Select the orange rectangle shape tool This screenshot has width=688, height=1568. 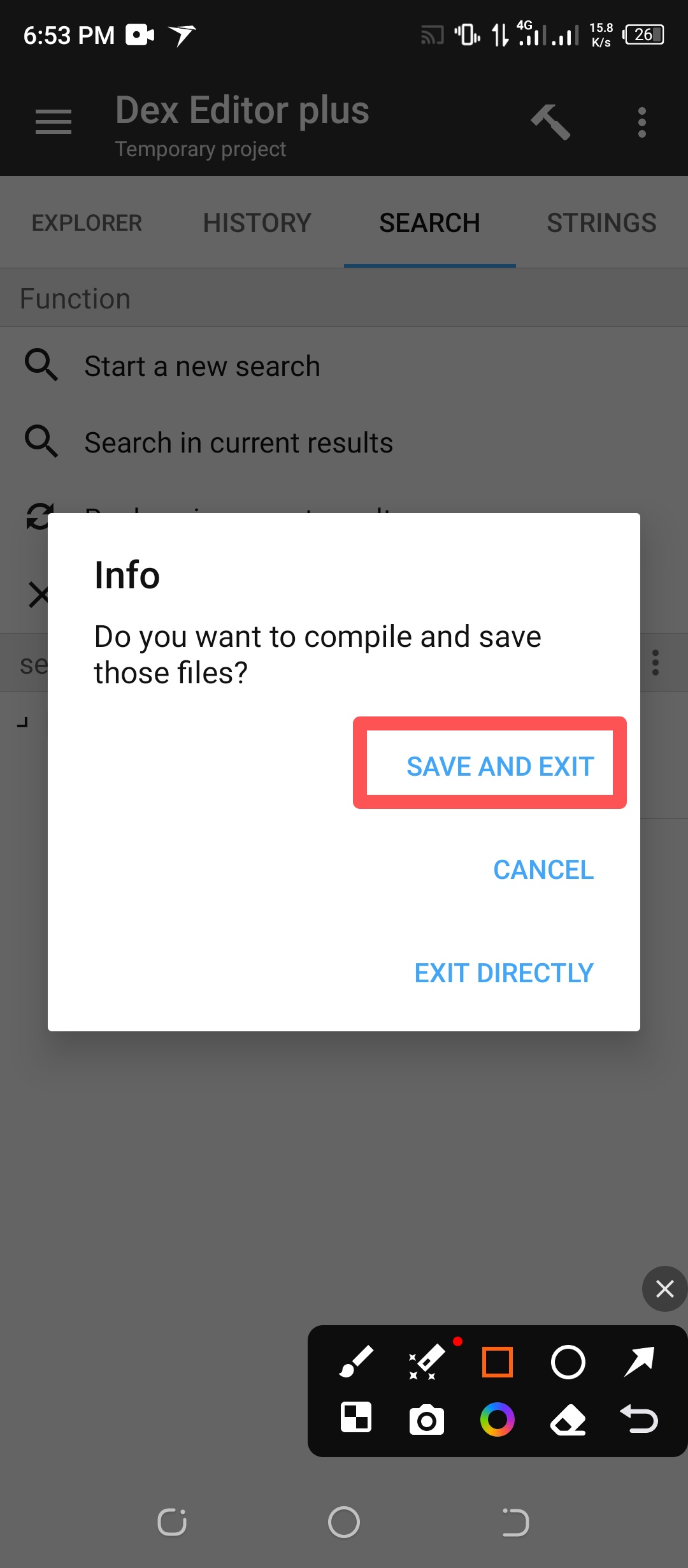click(x=498, y=1362)
